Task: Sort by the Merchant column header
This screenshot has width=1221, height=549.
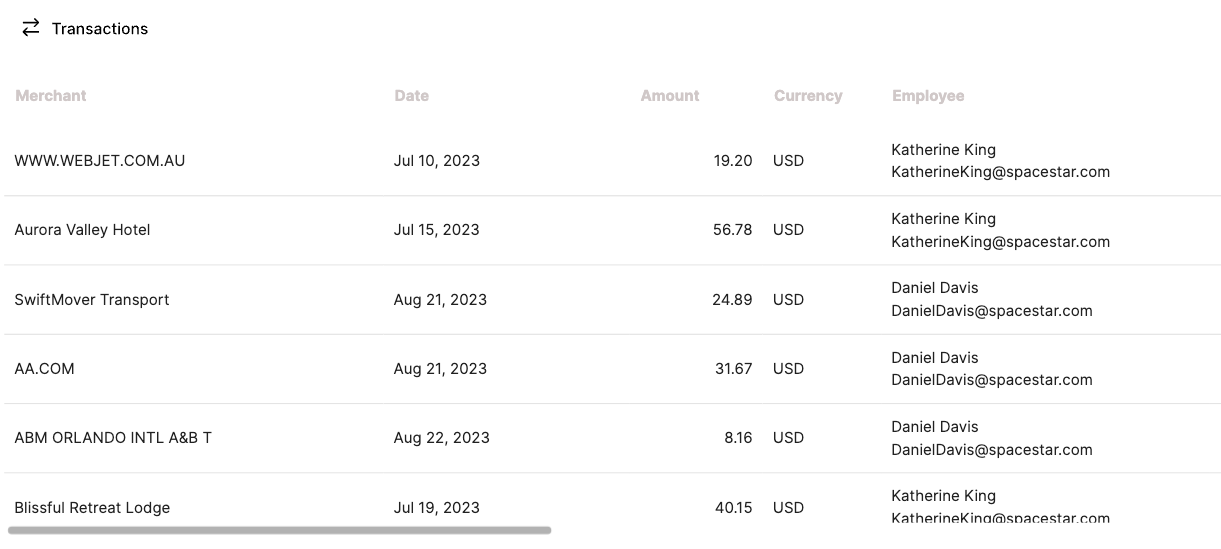Action: pos(51,96)
